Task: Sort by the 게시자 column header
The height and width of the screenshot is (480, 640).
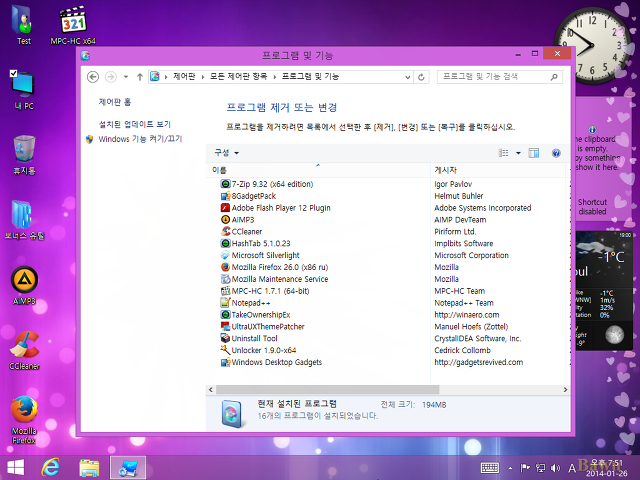Action: coord(498,170)
